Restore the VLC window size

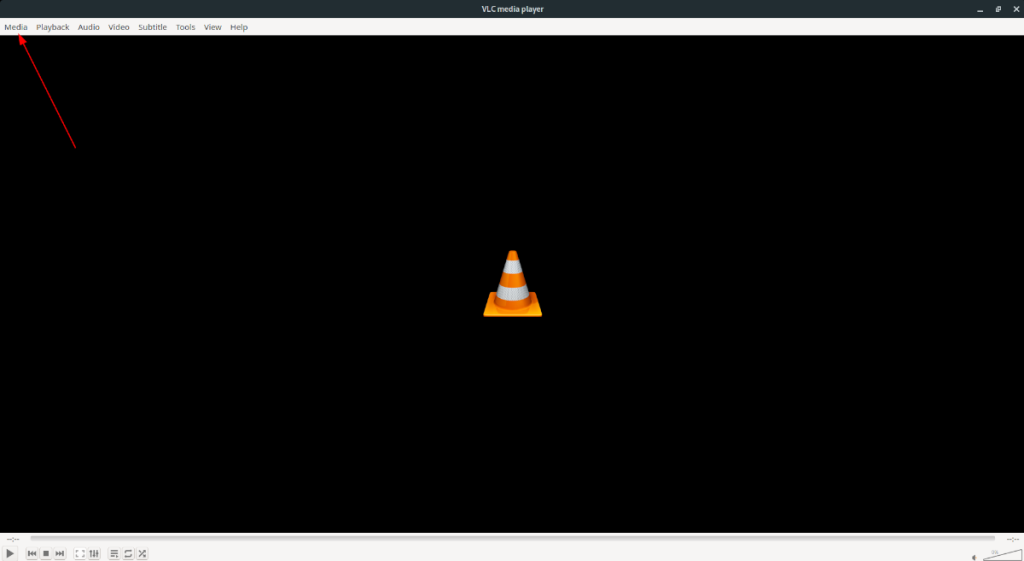[998, 9]
